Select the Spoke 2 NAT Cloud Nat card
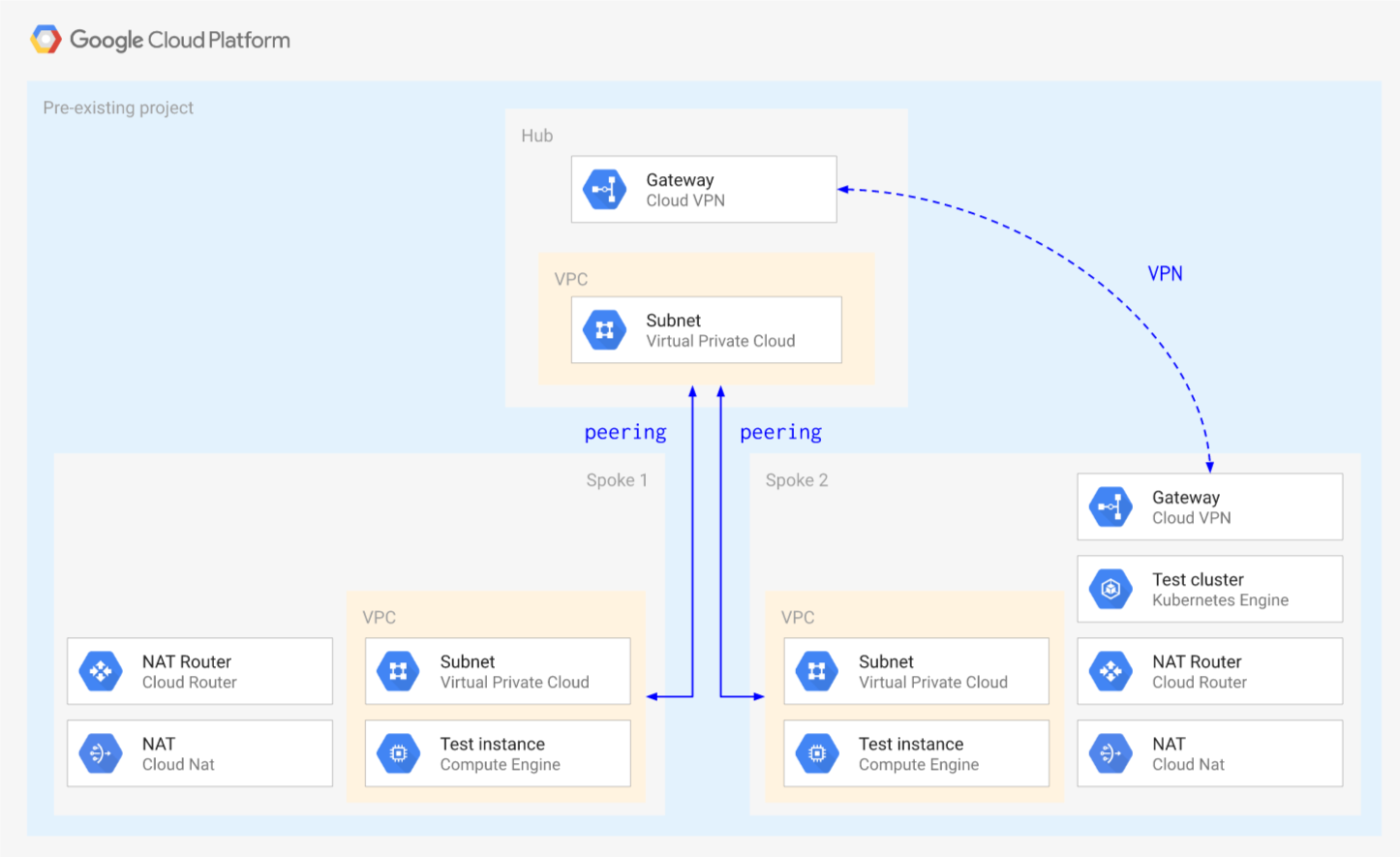Viewport: 1400px width, 857px height. coord(1210,753)
